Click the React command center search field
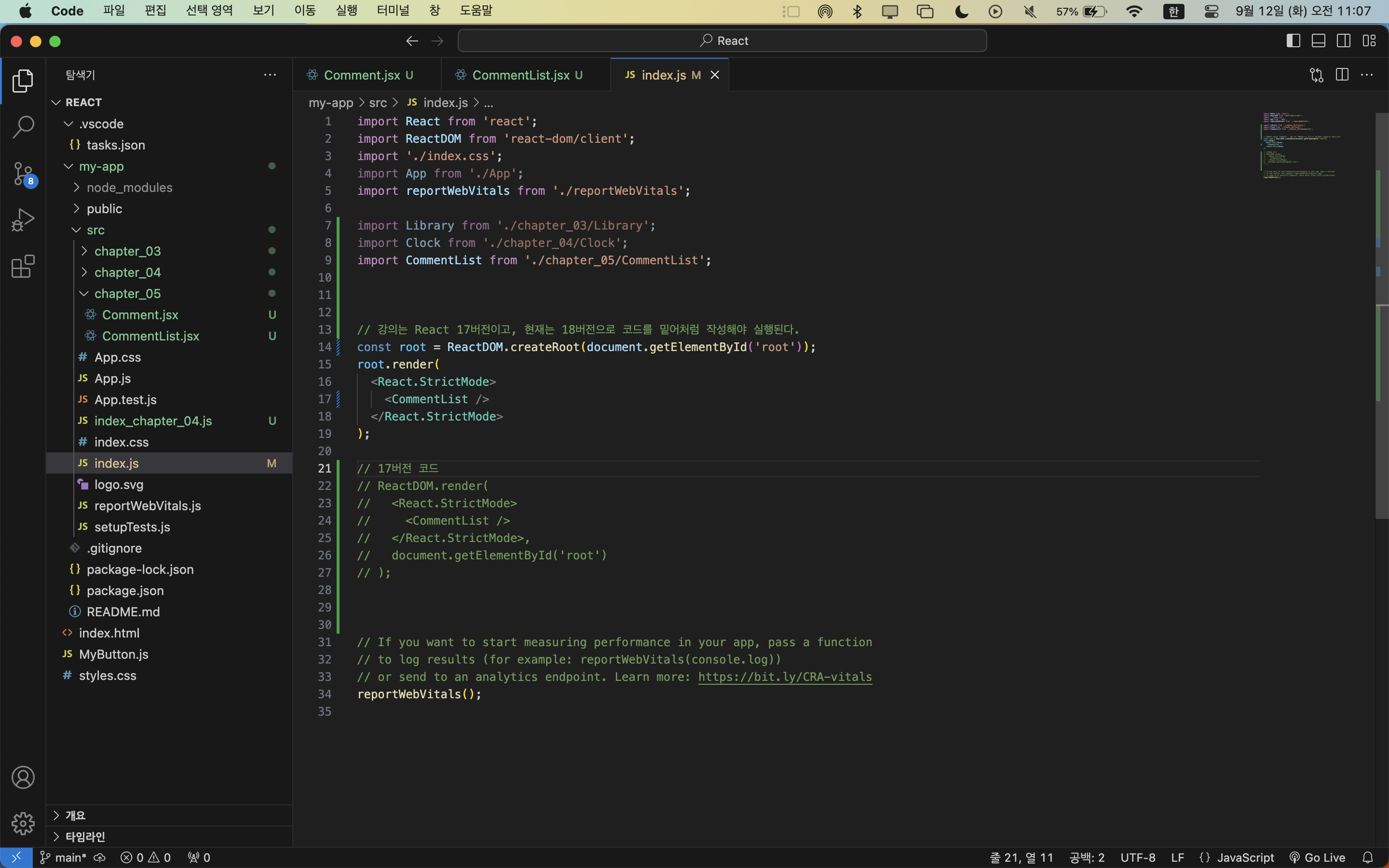Screen dimensions: 1389x868 (x=722, y=41)
